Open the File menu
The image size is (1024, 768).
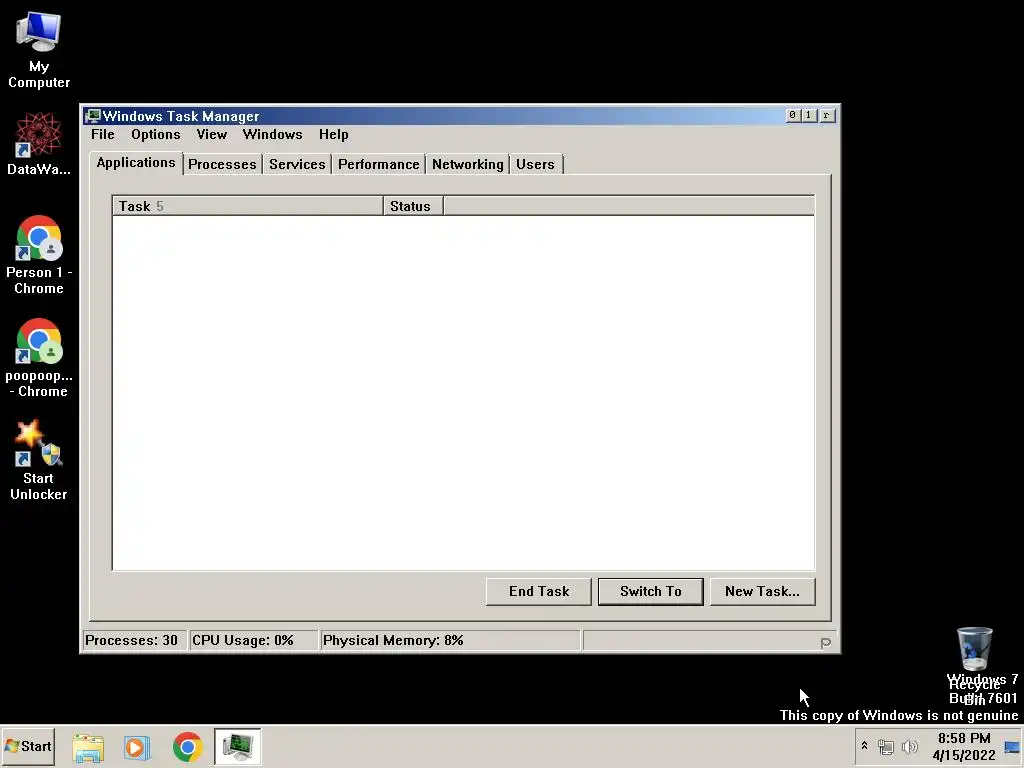tap(103, 135)
